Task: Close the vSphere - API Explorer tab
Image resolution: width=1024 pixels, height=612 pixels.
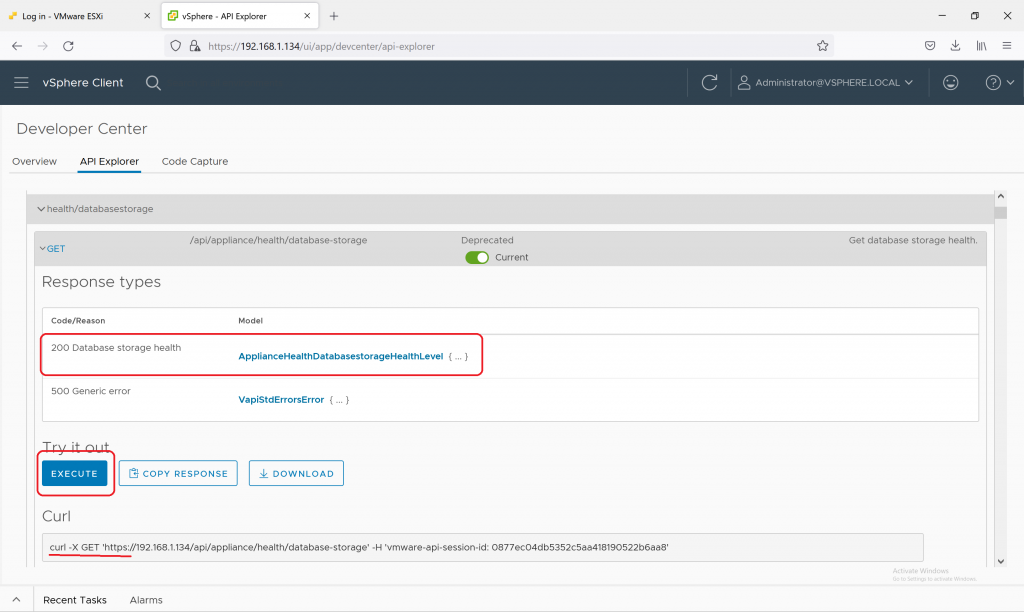Action: coord(307,16)
